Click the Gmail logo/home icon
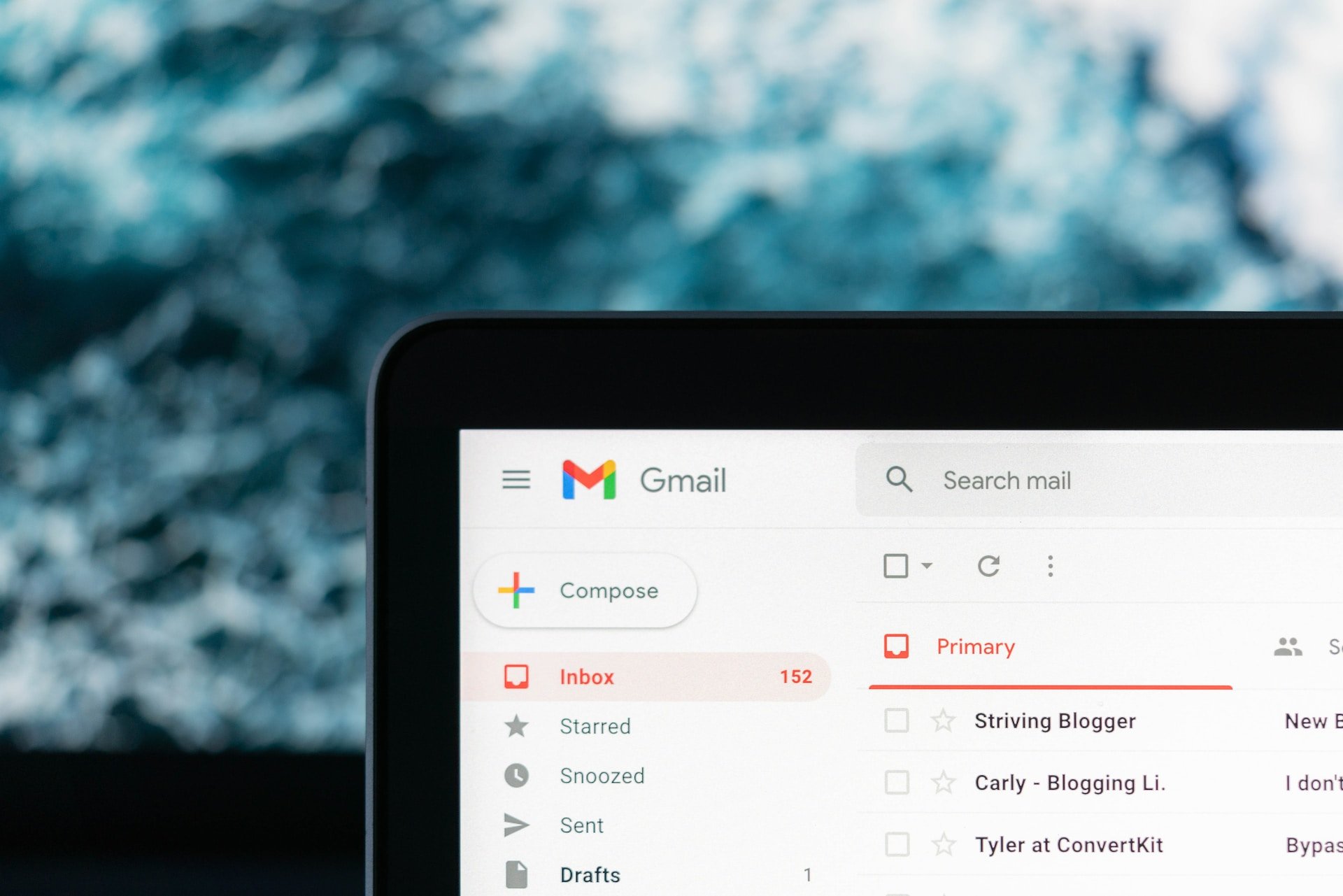 pyautogui.click(x=590, y=480)
